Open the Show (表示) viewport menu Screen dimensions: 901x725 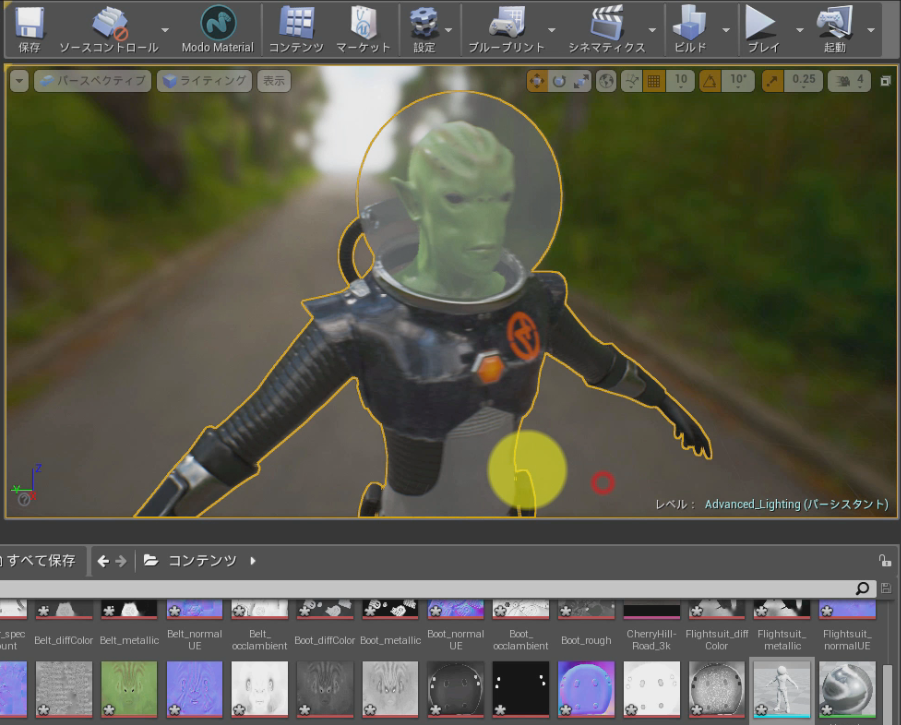coord(274,81)
